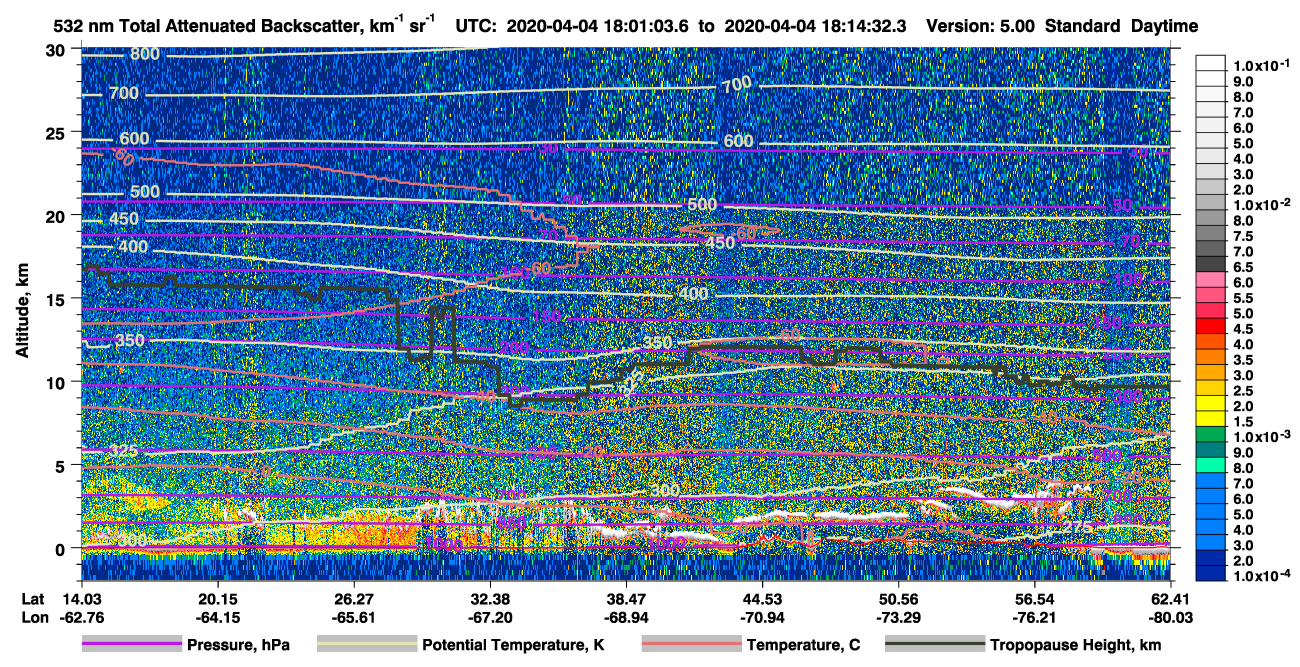Click the end time '2020-04-04 18:14:32.3'
Viewport: 1300px width, 667px height.
click(815, 26)
